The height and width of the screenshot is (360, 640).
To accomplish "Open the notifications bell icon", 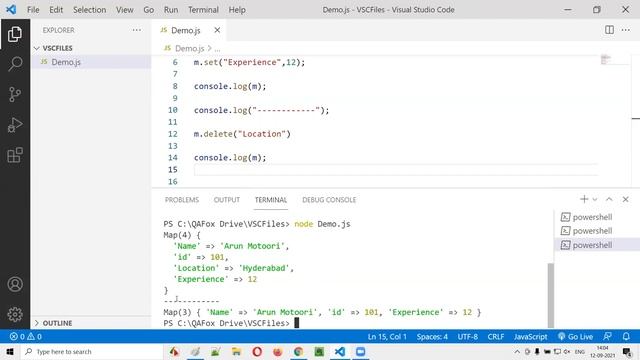I will pos(626,337).
